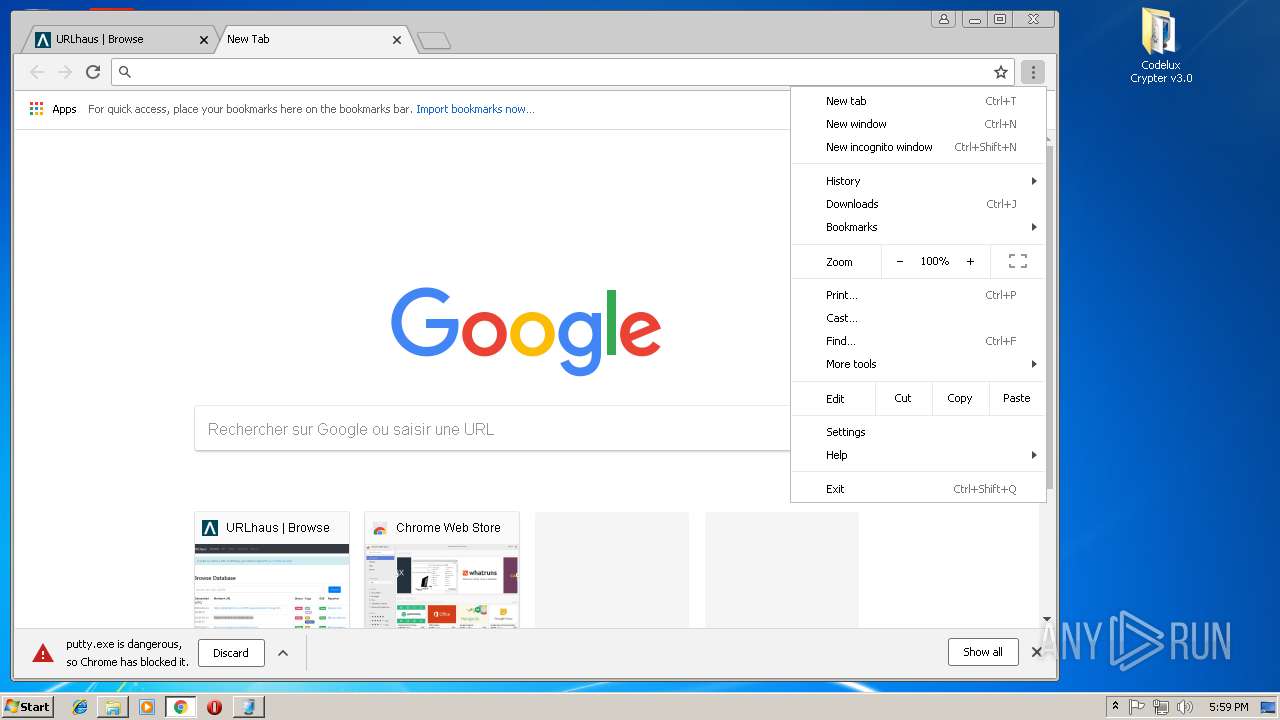Click the forward navigation arrow
This screenshot has width=1280, height=720.
coord(65,72)
